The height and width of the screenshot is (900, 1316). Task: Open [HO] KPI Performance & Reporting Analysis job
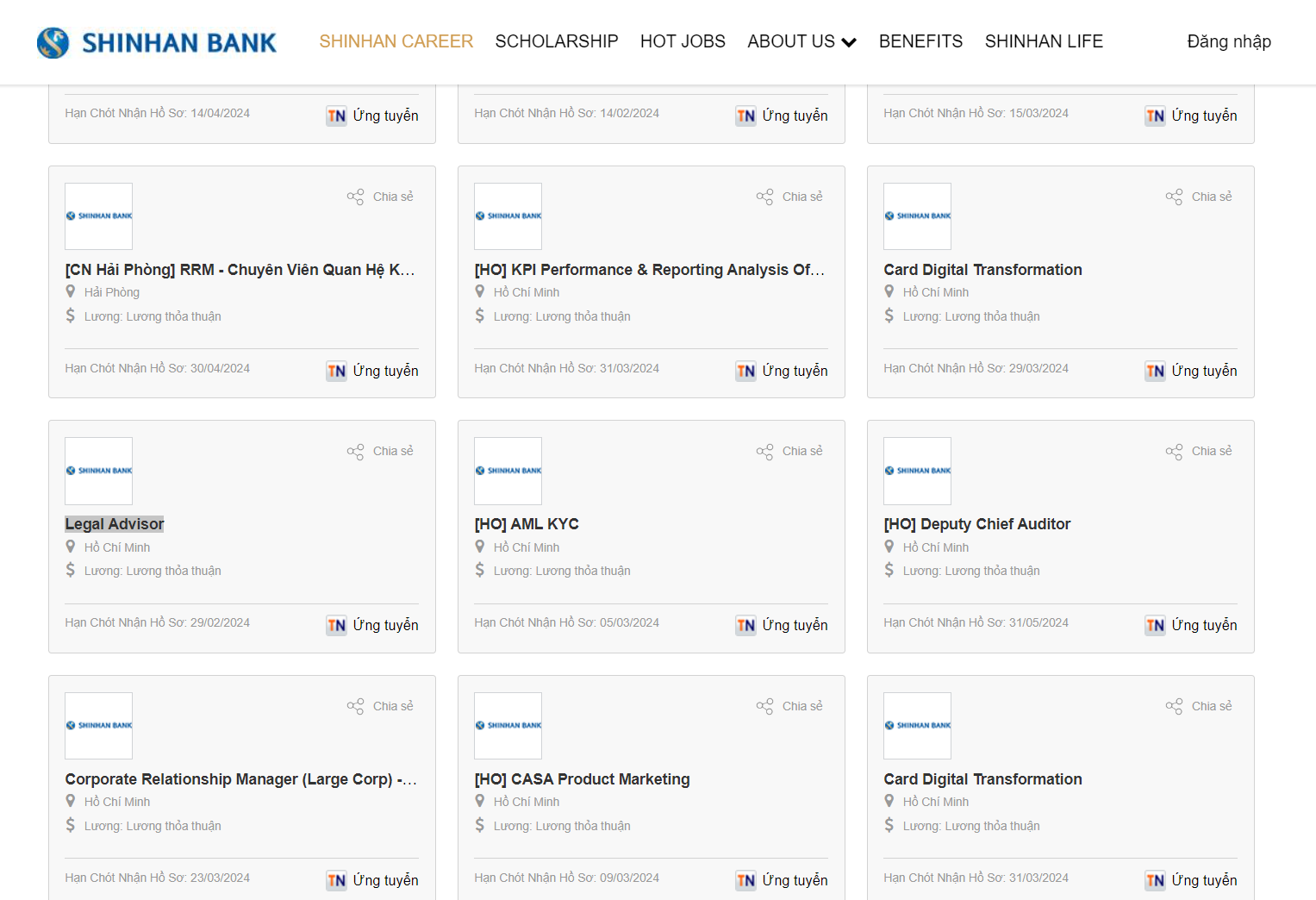pyautogui.click(x=649, y=270)
